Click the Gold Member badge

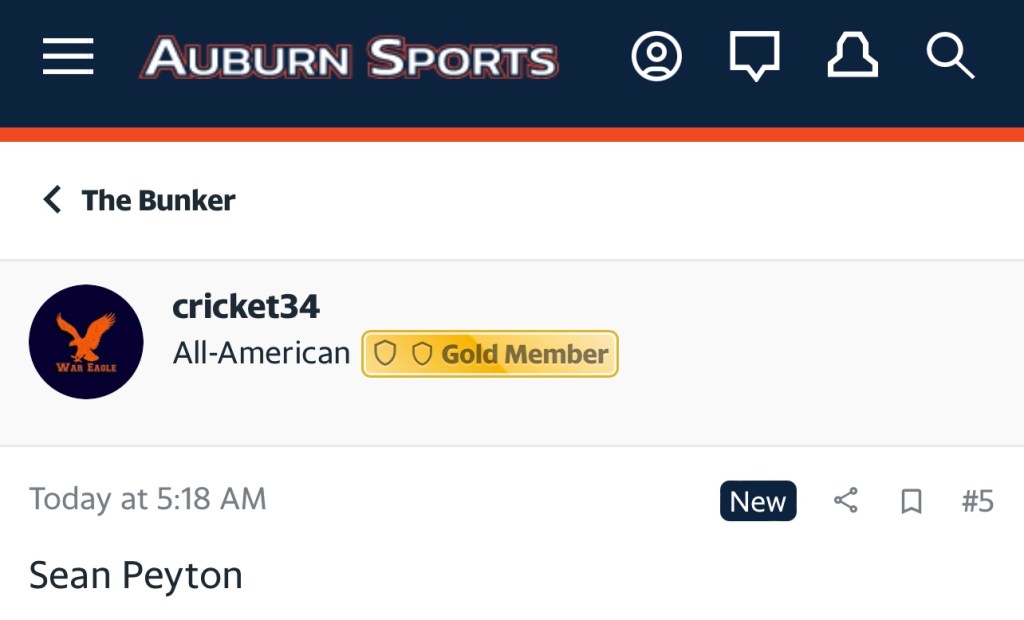pyautogui.click(x=524, y=354)
